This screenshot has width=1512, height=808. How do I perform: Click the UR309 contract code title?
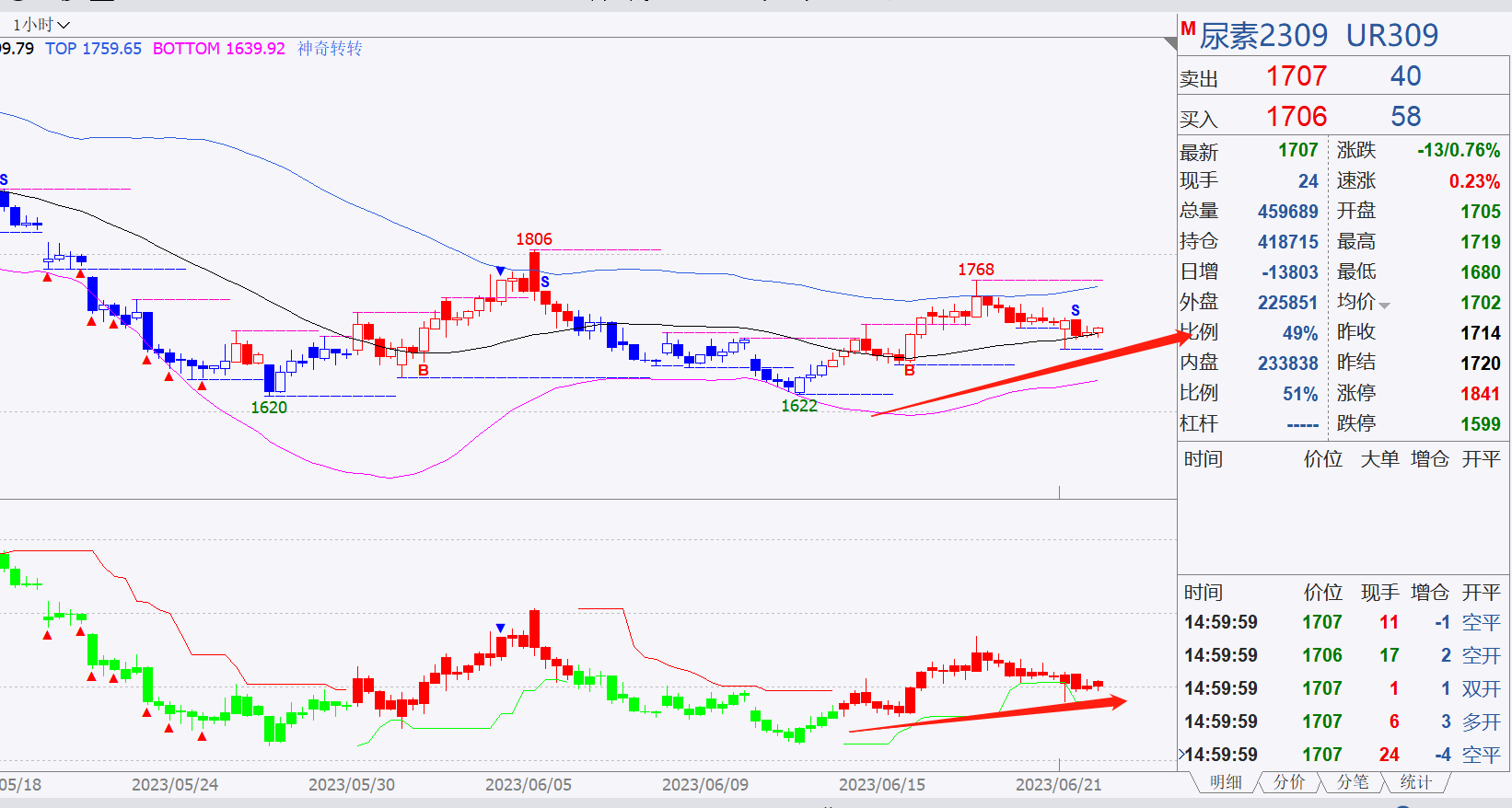1392,35
